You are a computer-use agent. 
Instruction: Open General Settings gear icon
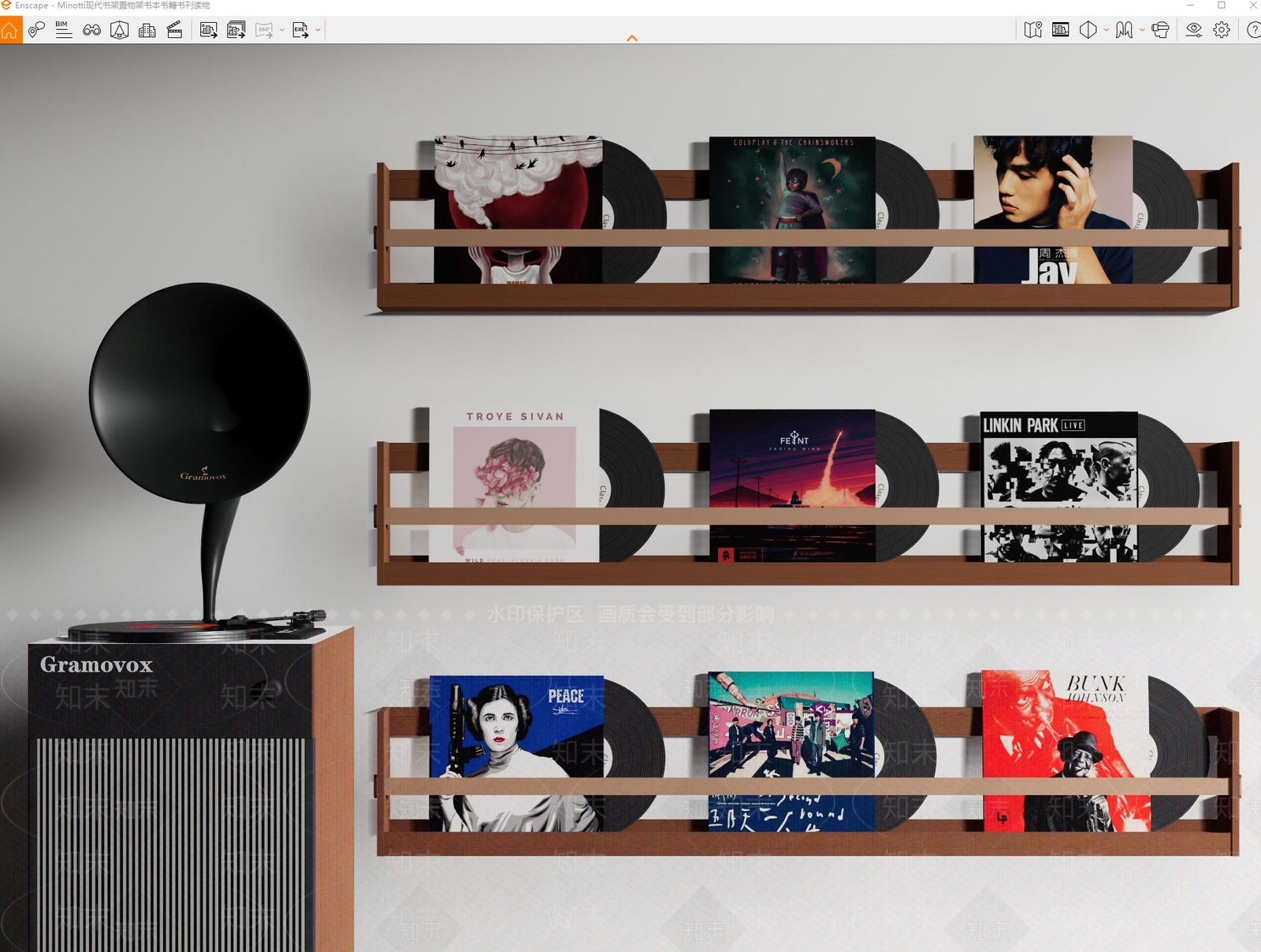point(1222,30)
